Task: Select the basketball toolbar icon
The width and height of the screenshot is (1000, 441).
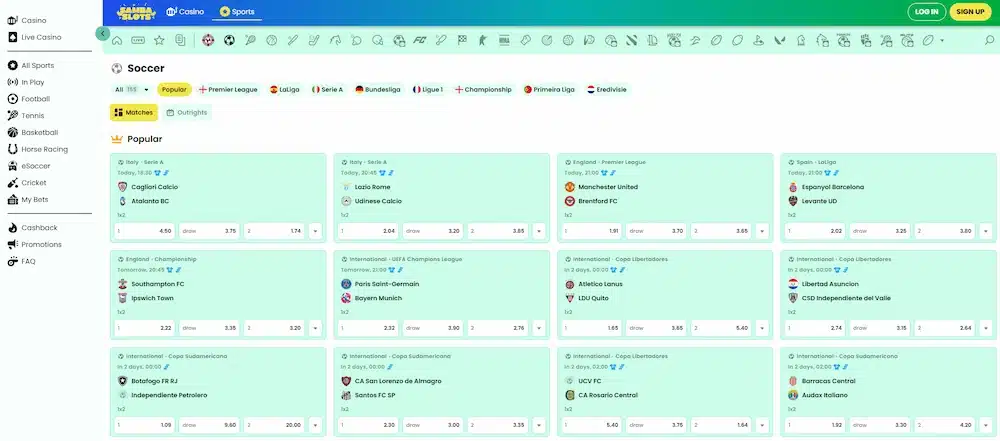Action: pyautogui.click(x=272, y=40)
